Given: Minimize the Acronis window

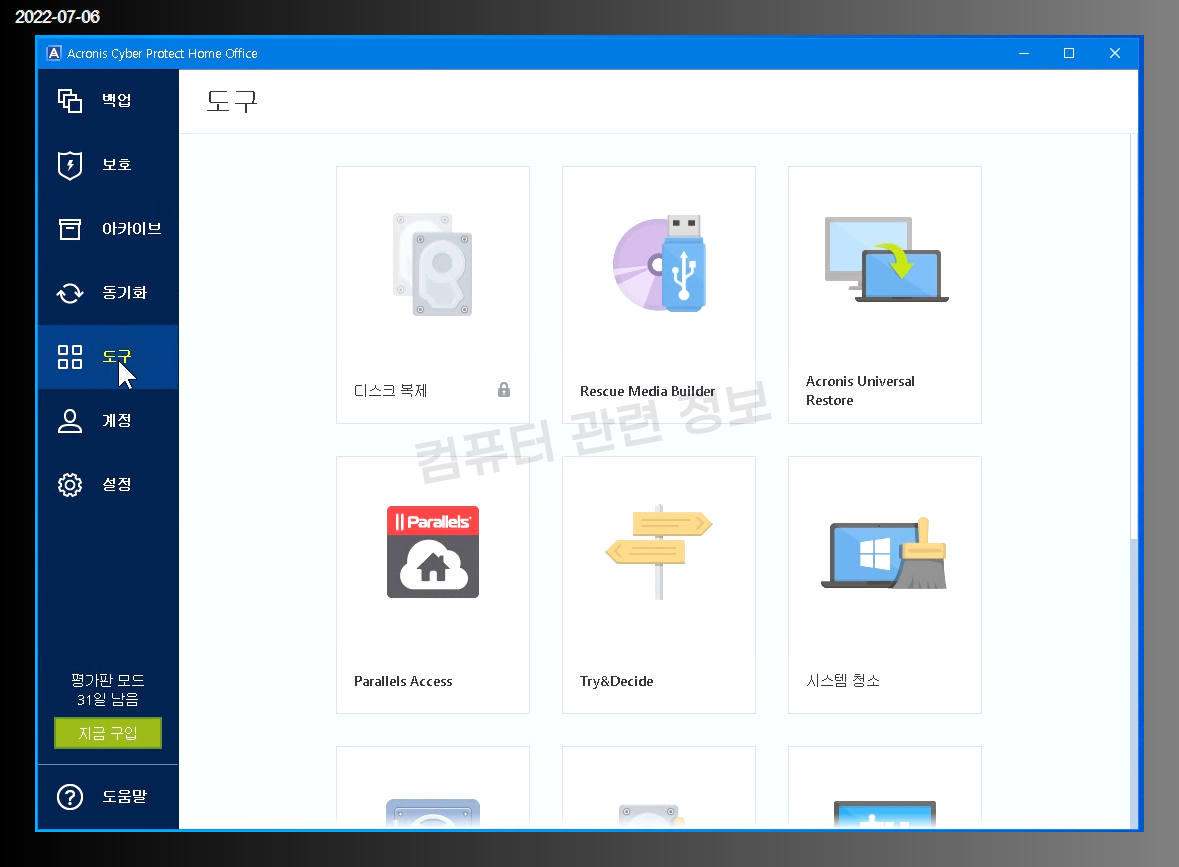Looking at the screenshot, I should click(x=1023, y=53).
